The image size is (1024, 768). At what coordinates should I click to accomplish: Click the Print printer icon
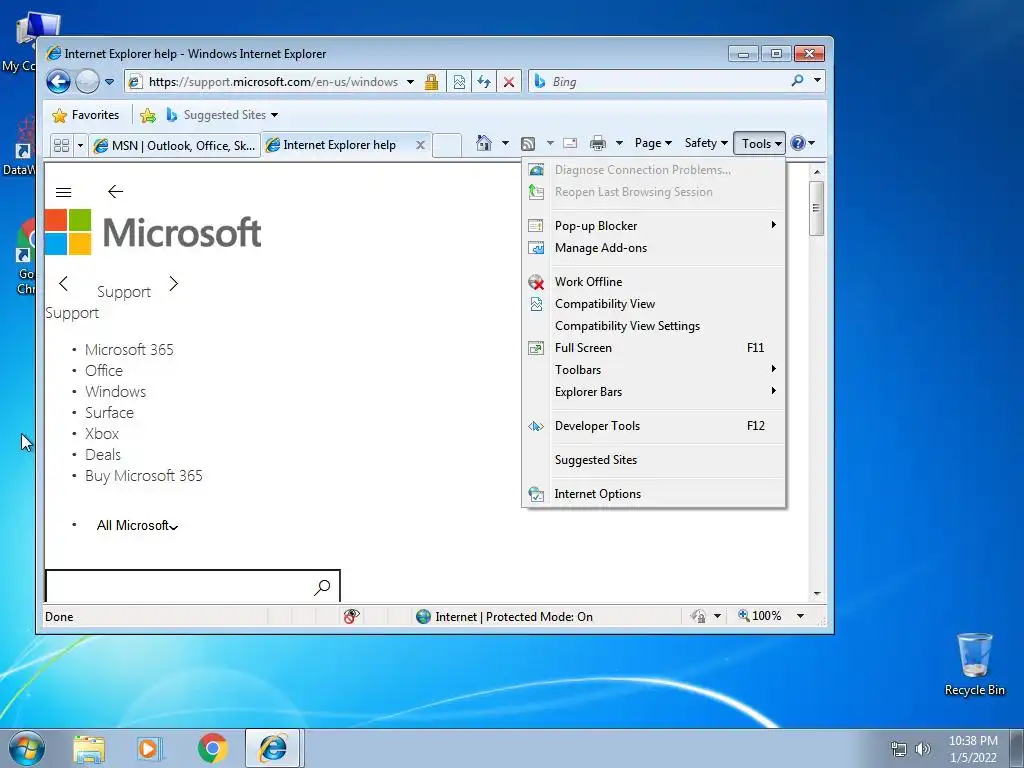click(598, 143)
